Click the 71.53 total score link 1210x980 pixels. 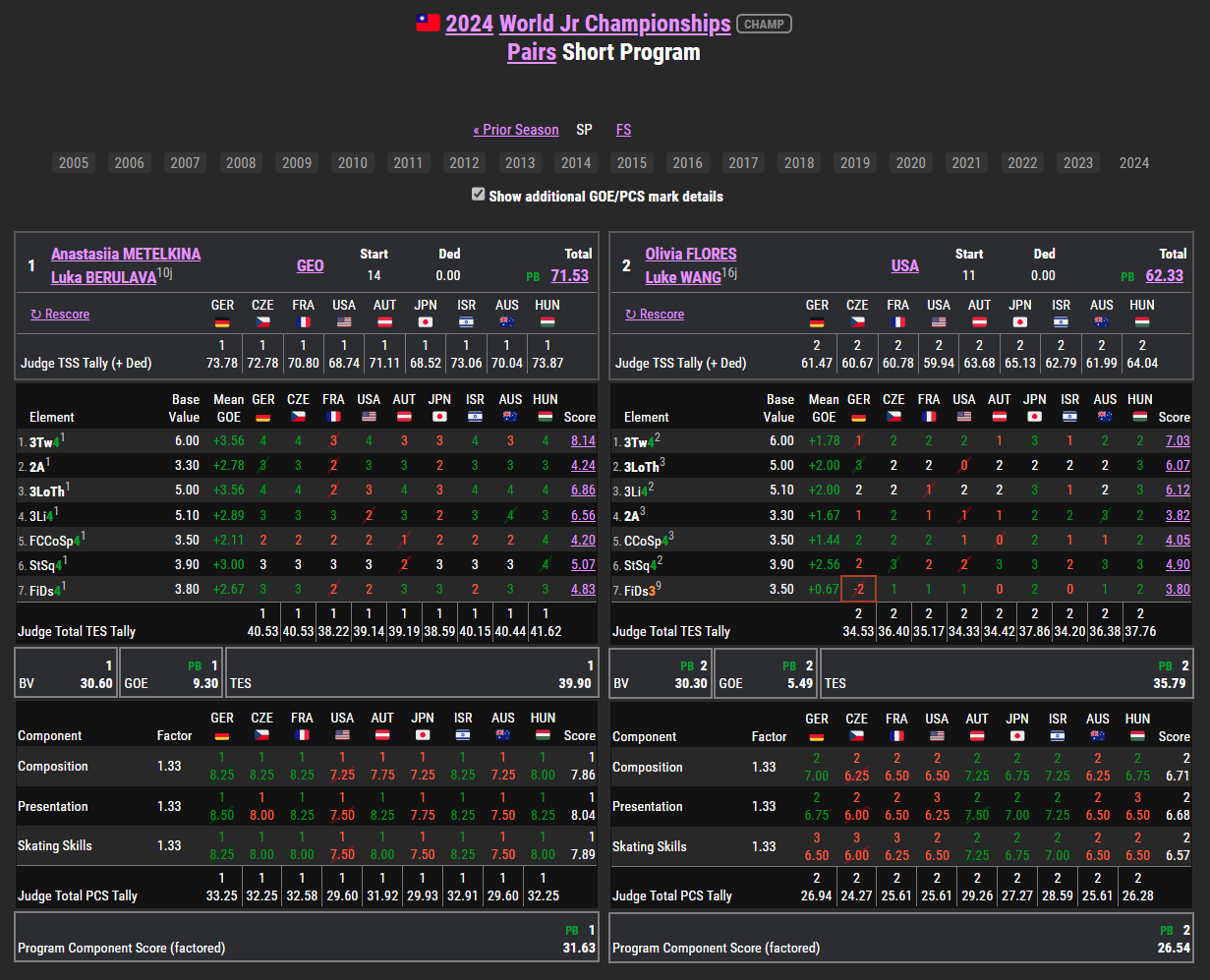coord(569,275)
